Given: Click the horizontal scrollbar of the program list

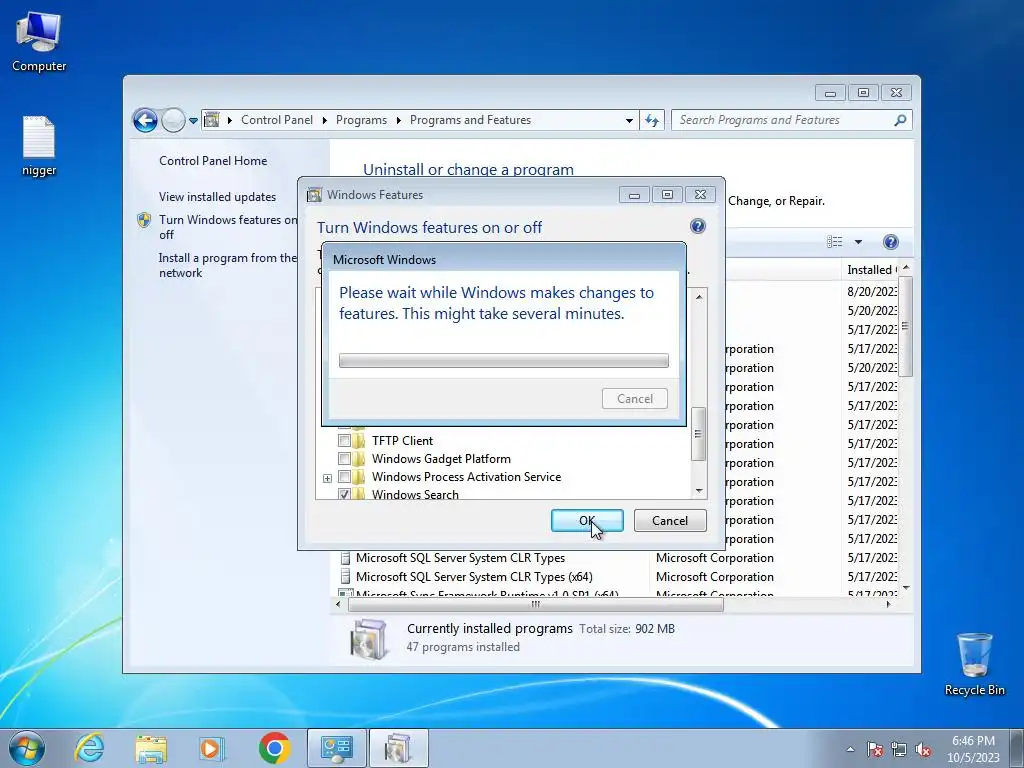Looking at the screenshot, I should pos(536,605).
